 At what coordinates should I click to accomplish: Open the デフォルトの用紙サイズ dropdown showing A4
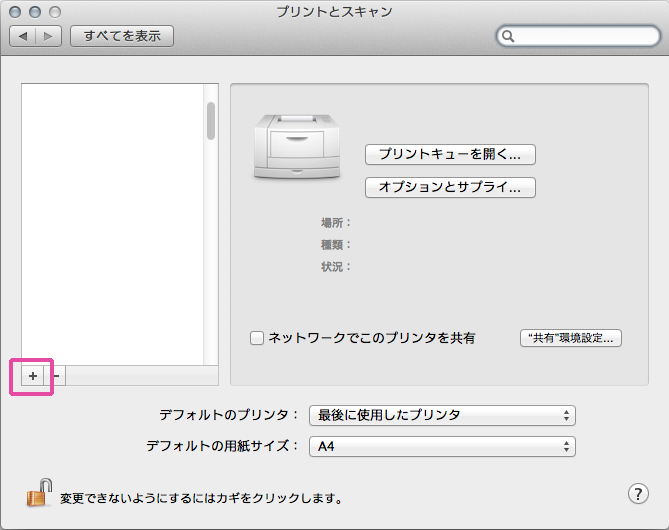tap(442, 446)
